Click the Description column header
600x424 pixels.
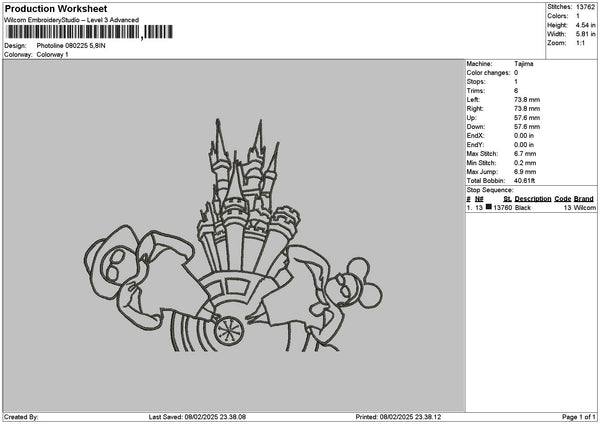[x=533, y=199]
